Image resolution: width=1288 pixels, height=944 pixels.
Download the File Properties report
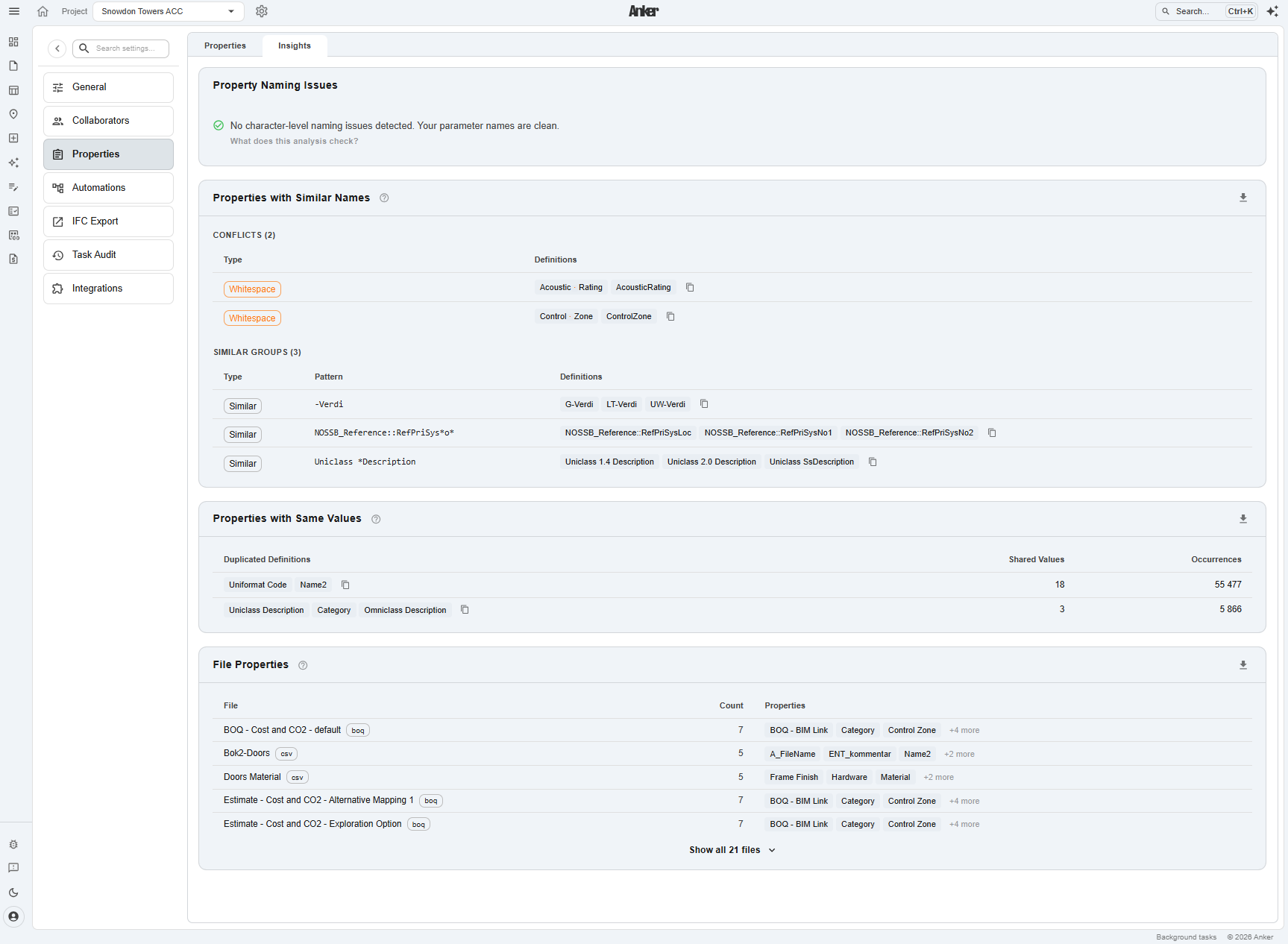click(1243, 665)
